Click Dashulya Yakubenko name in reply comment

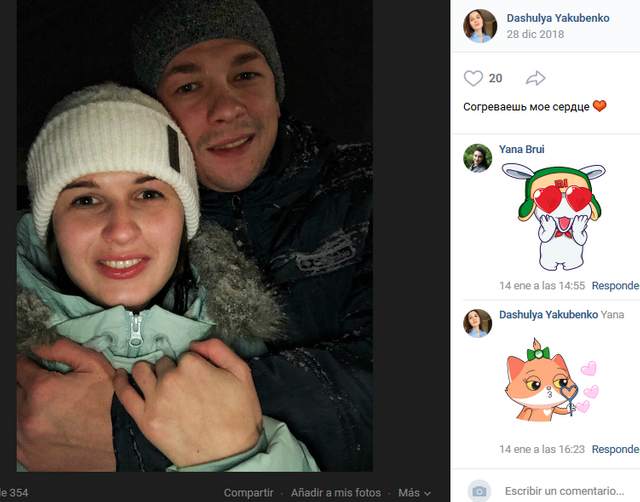coord(549,315)
